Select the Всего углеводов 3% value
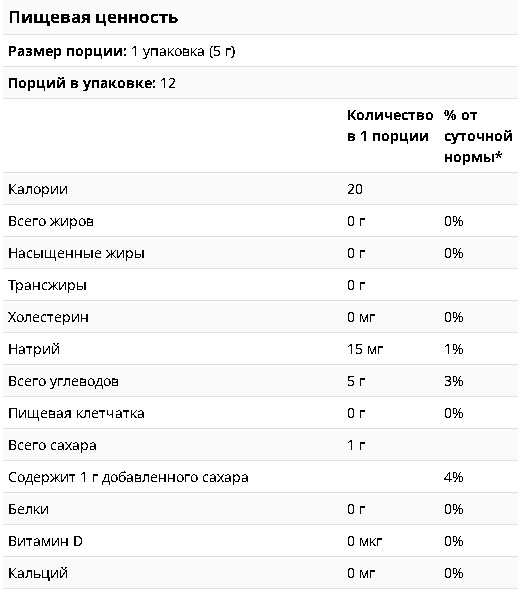Image resolution: width=528 pixels, height=597 pixels. click(453, 381)
